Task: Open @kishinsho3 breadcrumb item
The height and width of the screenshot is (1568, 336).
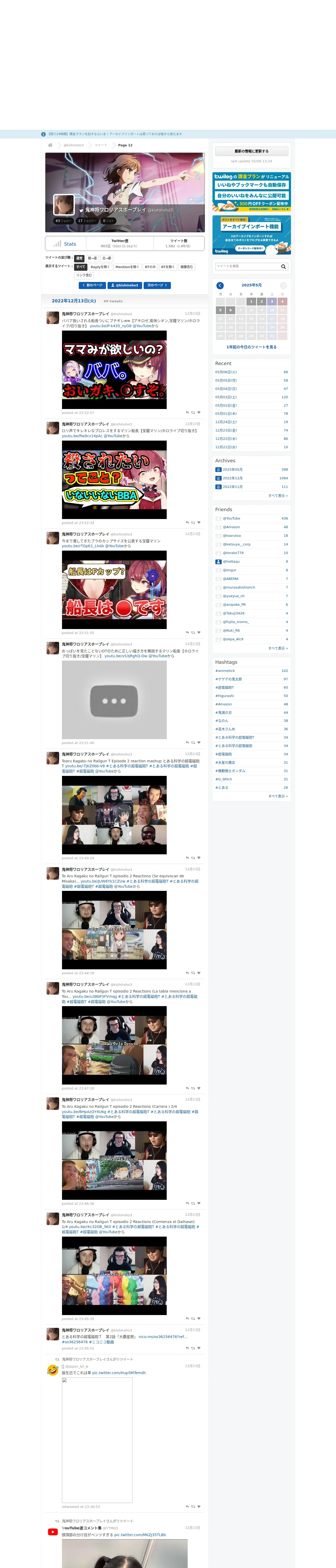Action: click(73, 146)
